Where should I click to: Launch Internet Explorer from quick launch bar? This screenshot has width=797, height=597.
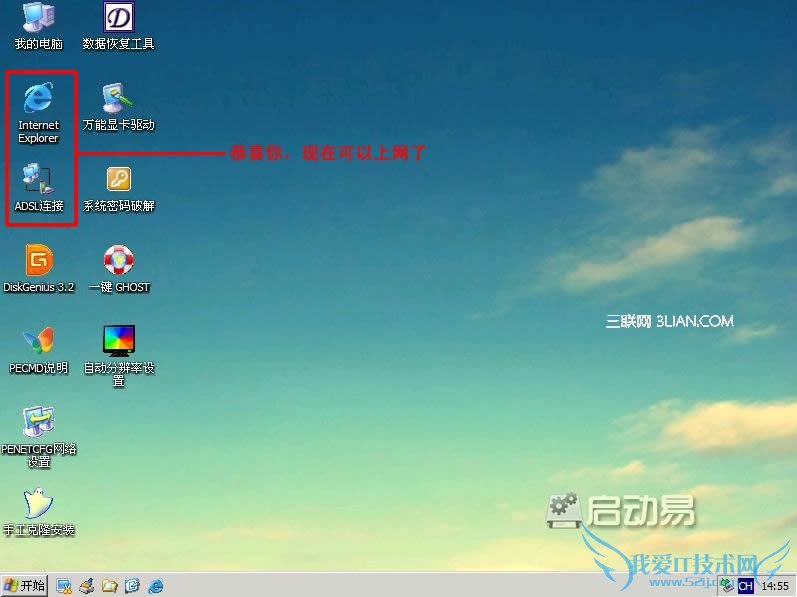(x=156, y=586)
